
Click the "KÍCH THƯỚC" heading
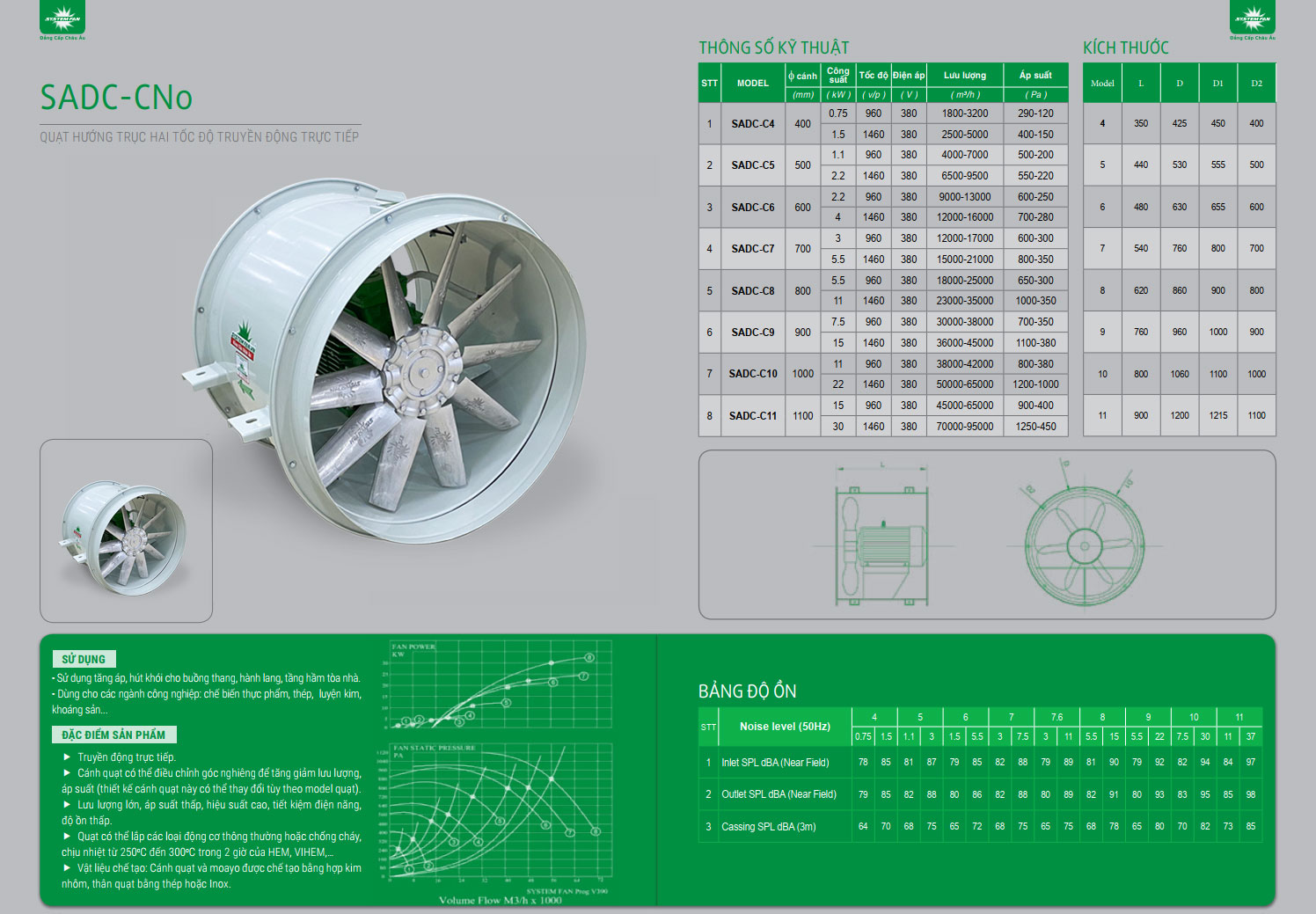(1126, 48)
